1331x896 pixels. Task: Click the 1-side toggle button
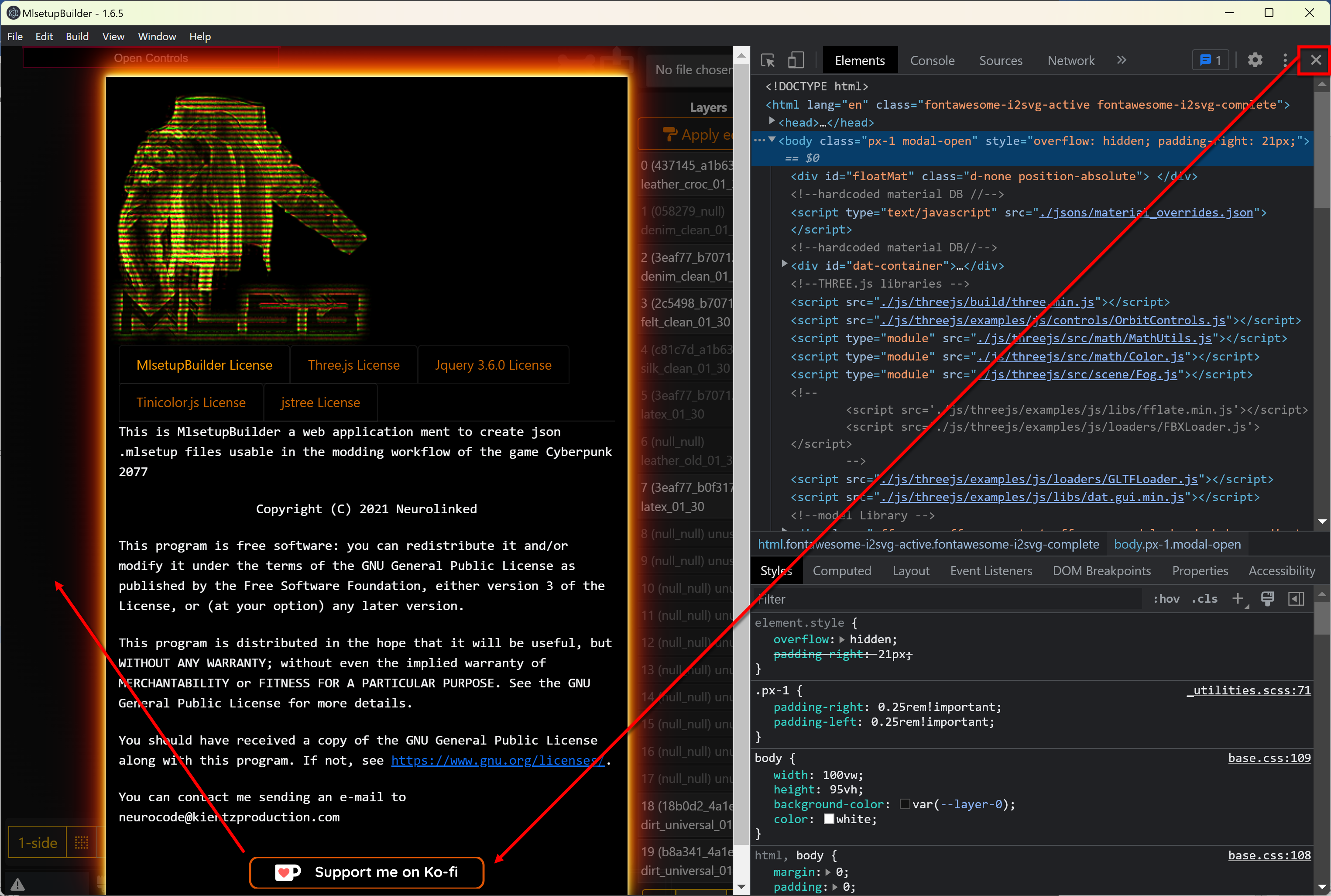[x=38, y=842]
